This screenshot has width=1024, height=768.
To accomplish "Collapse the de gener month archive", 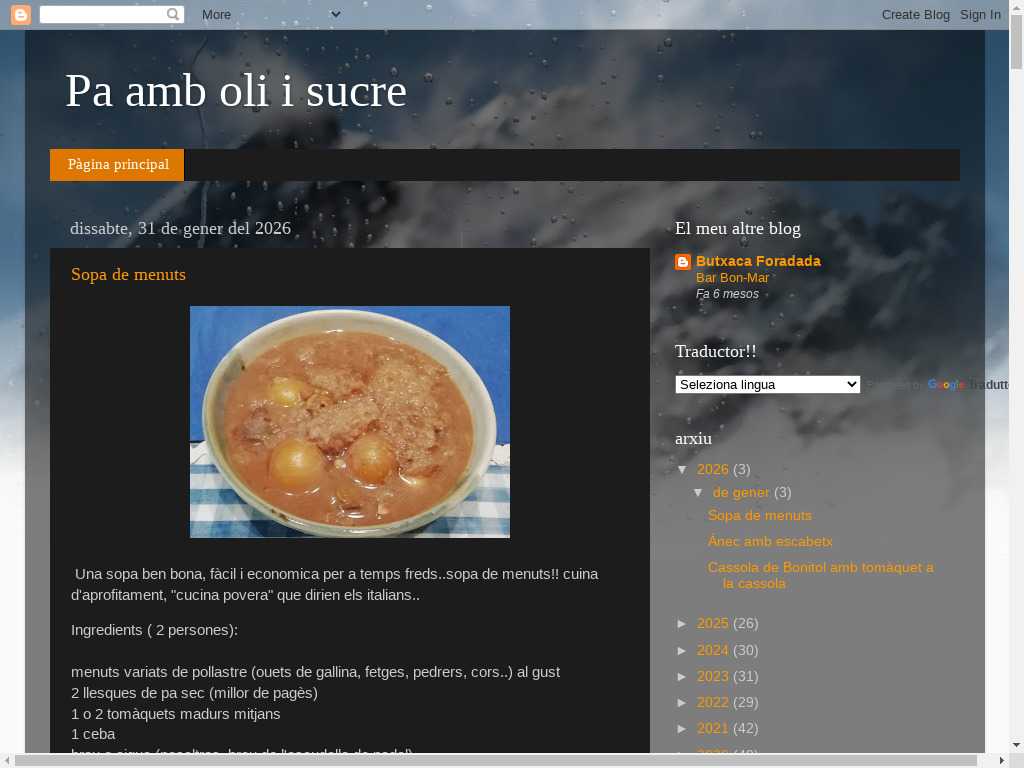I will point(698,492).
